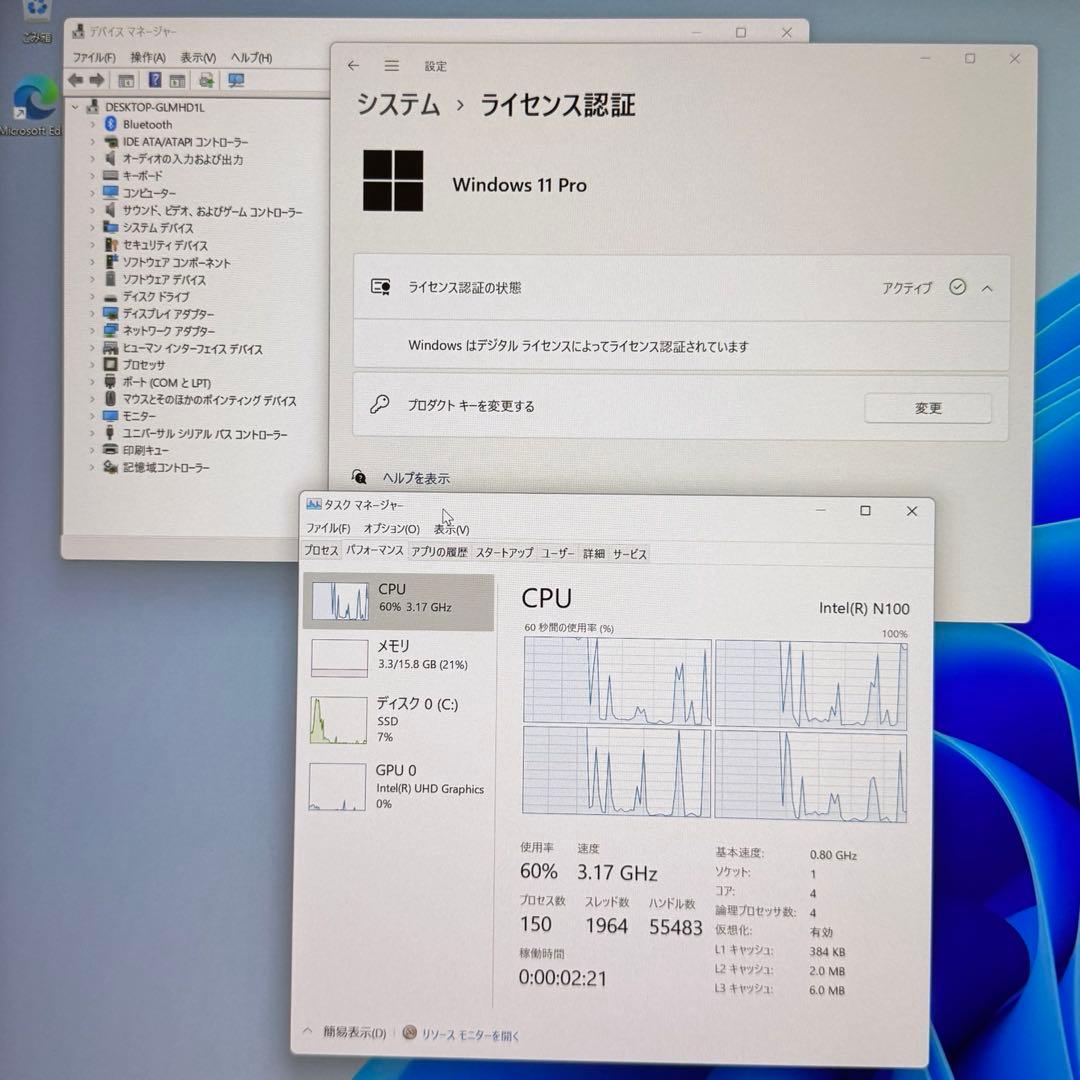The image size is (1080, 1080).
Task: Select the CPU mini graph in Task Manager sidebar
Action: [x=340, y=601]
